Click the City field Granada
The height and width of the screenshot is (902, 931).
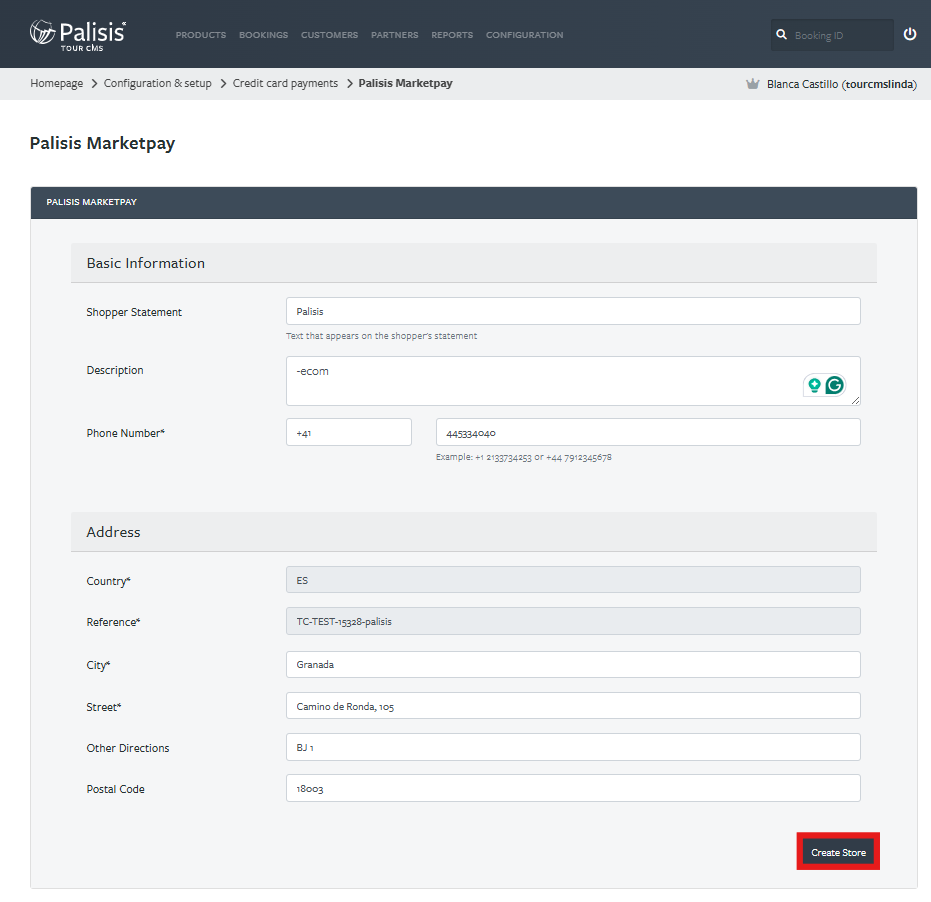click(573, 664)
